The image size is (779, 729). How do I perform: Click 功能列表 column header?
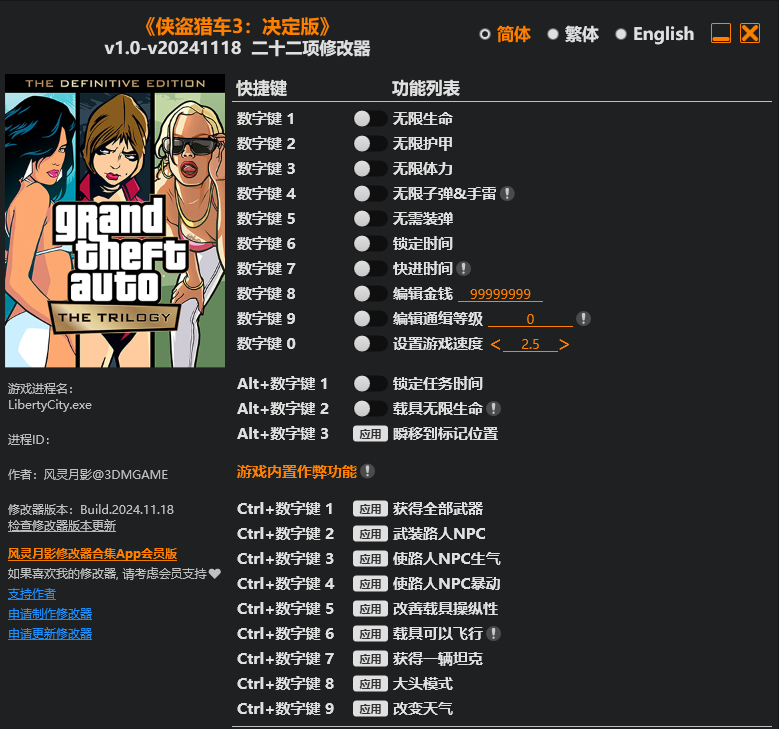[426, 88]
